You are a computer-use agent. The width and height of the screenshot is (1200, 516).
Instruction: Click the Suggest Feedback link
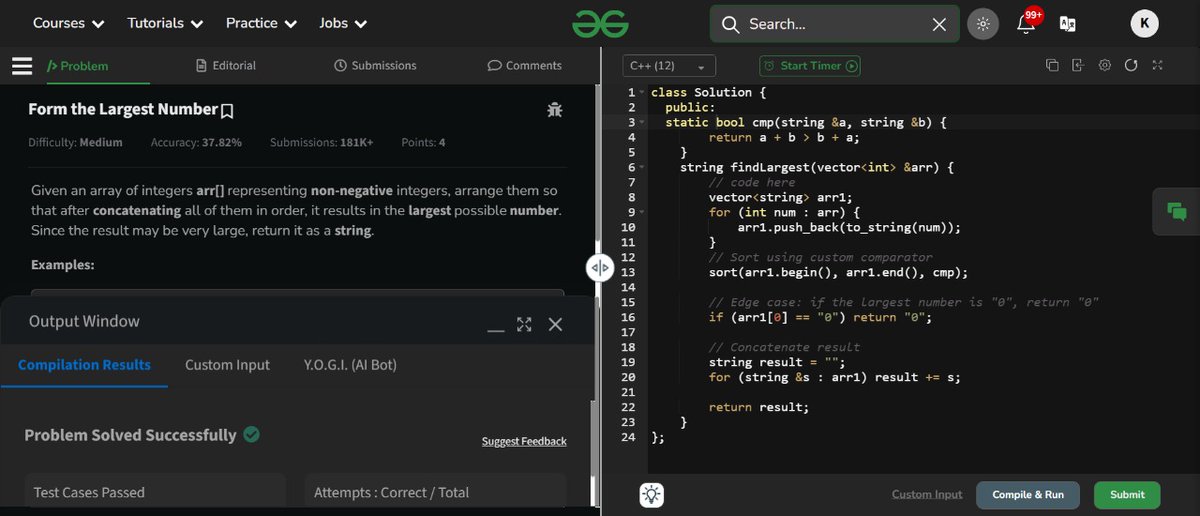(524, 441)
